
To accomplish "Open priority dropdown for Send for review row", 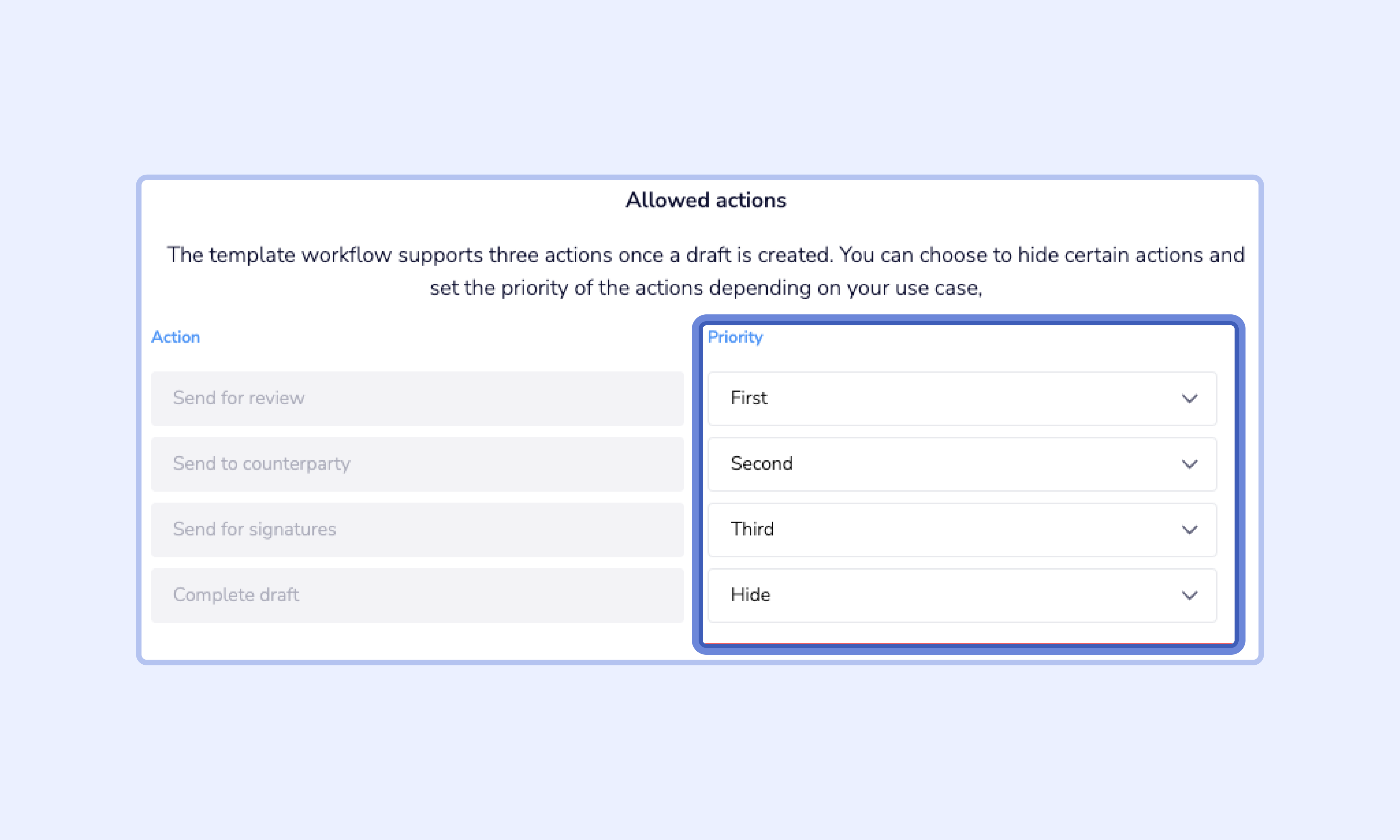I will [961, 398].
